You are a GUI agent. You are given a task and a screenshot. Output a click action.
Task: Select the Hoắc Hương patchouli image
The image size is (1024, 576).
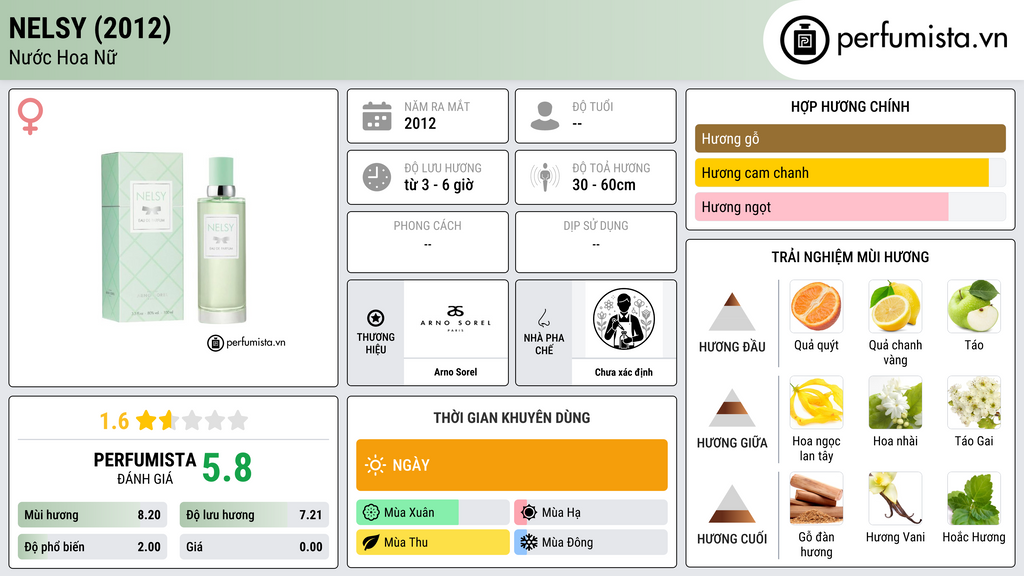[974, 498]
